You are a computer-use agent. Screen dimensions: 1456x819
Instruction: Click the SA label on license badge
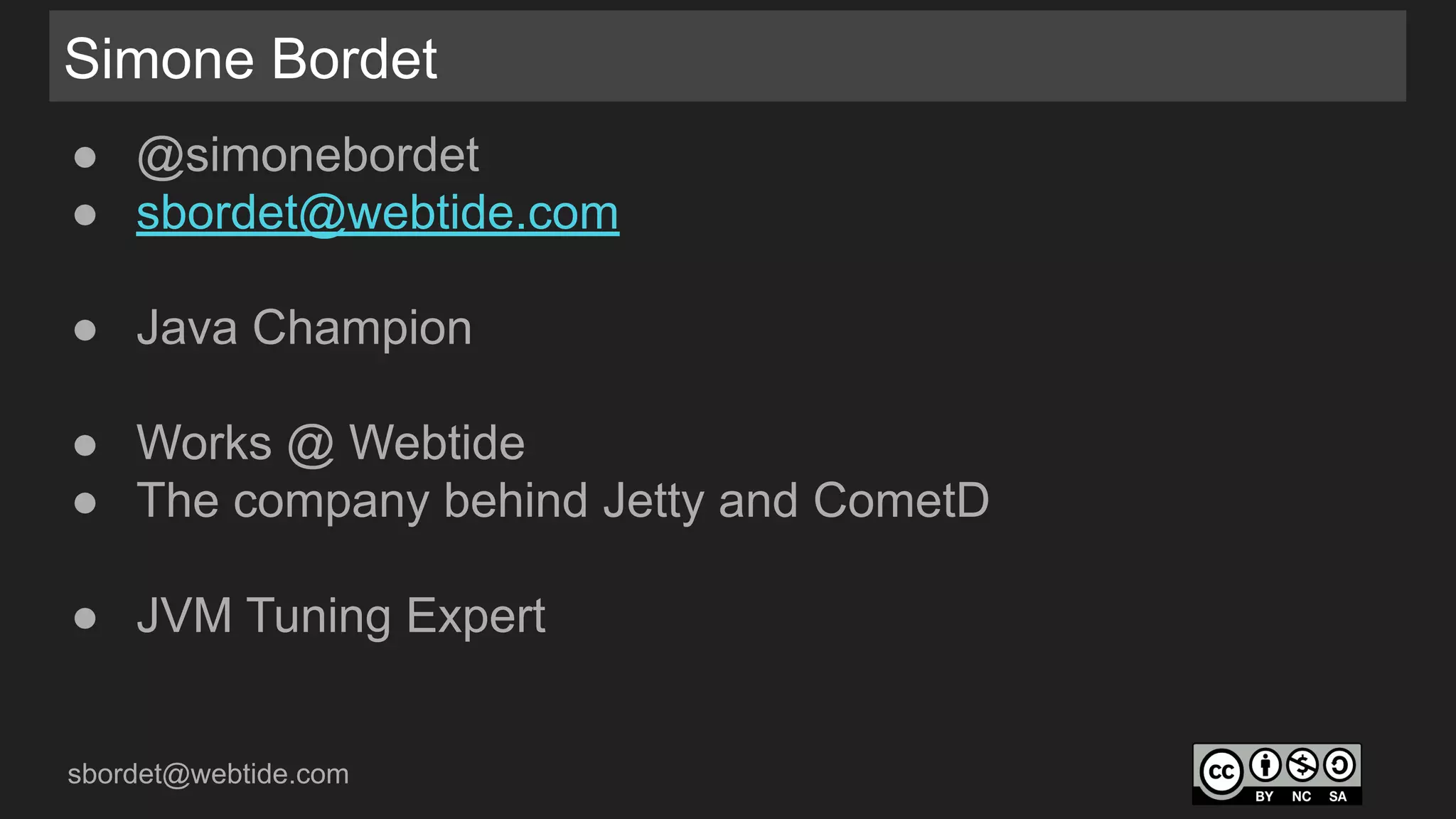pos(1338,796)
